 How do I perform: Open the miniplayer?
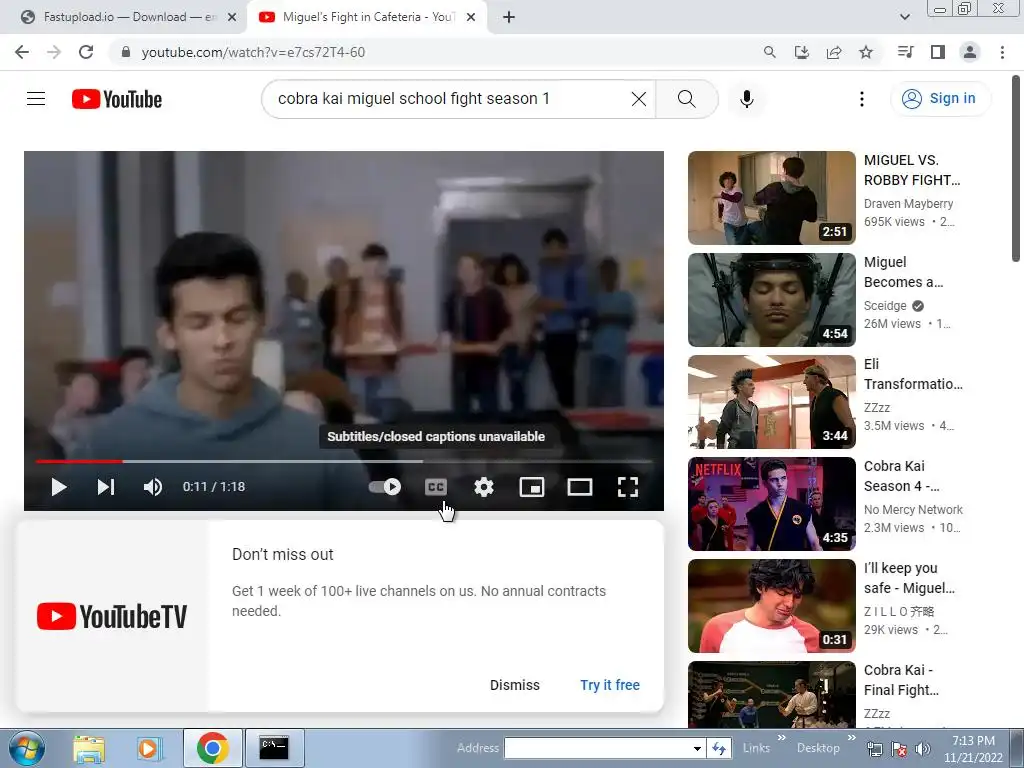[x=532, y=487]
